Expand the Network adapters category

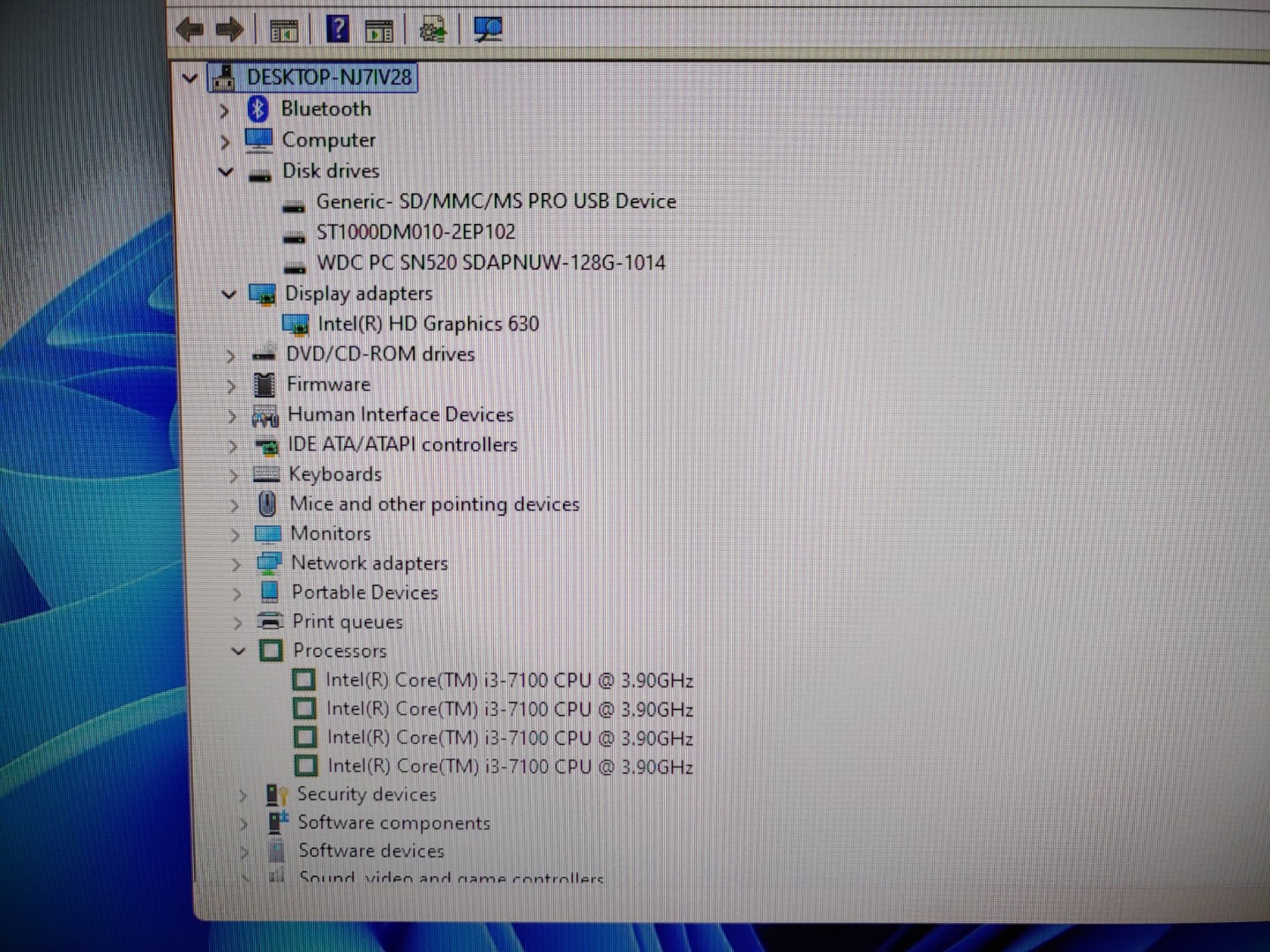[235, 564]
